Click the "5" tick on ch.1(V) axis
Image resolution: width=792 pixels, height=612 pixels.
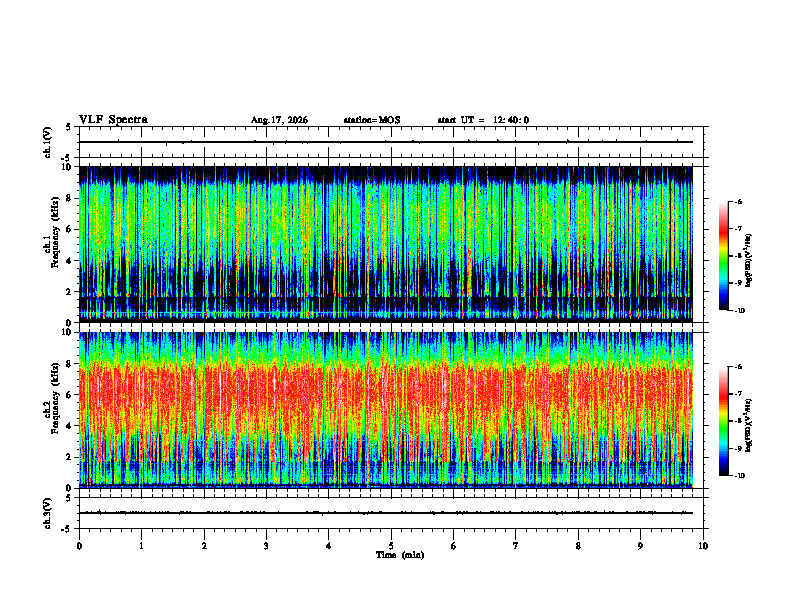tap(69, 127)
